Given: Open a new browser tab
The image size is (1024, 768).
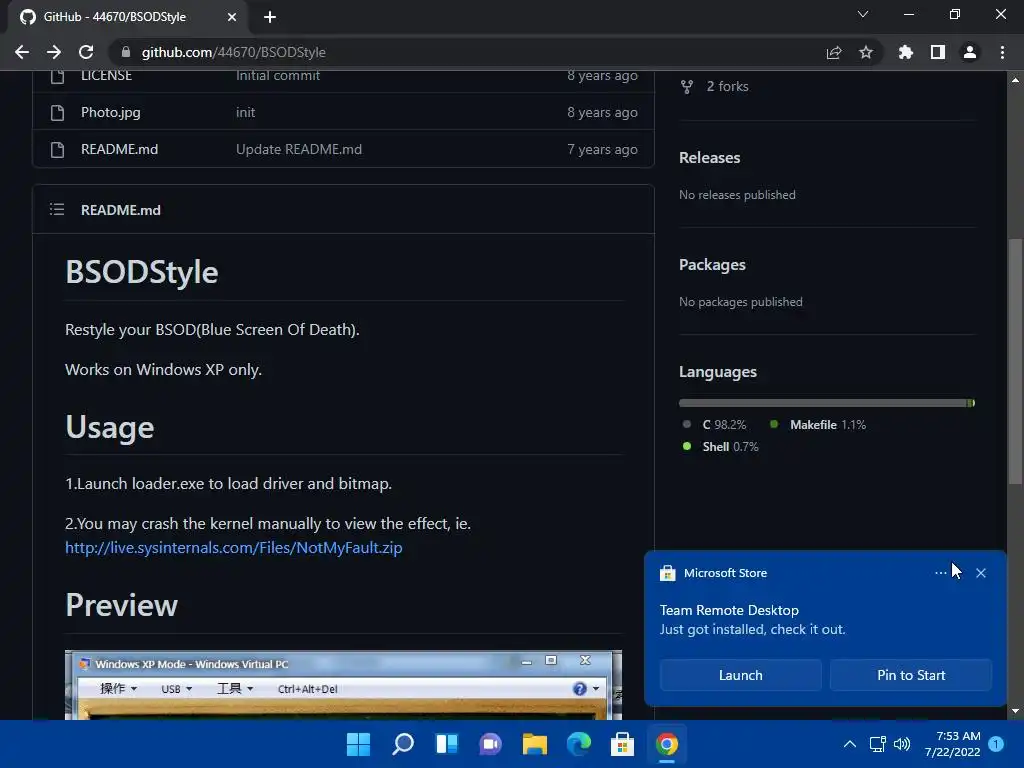Looking at the screenshot, I should (x=270, y=17).
